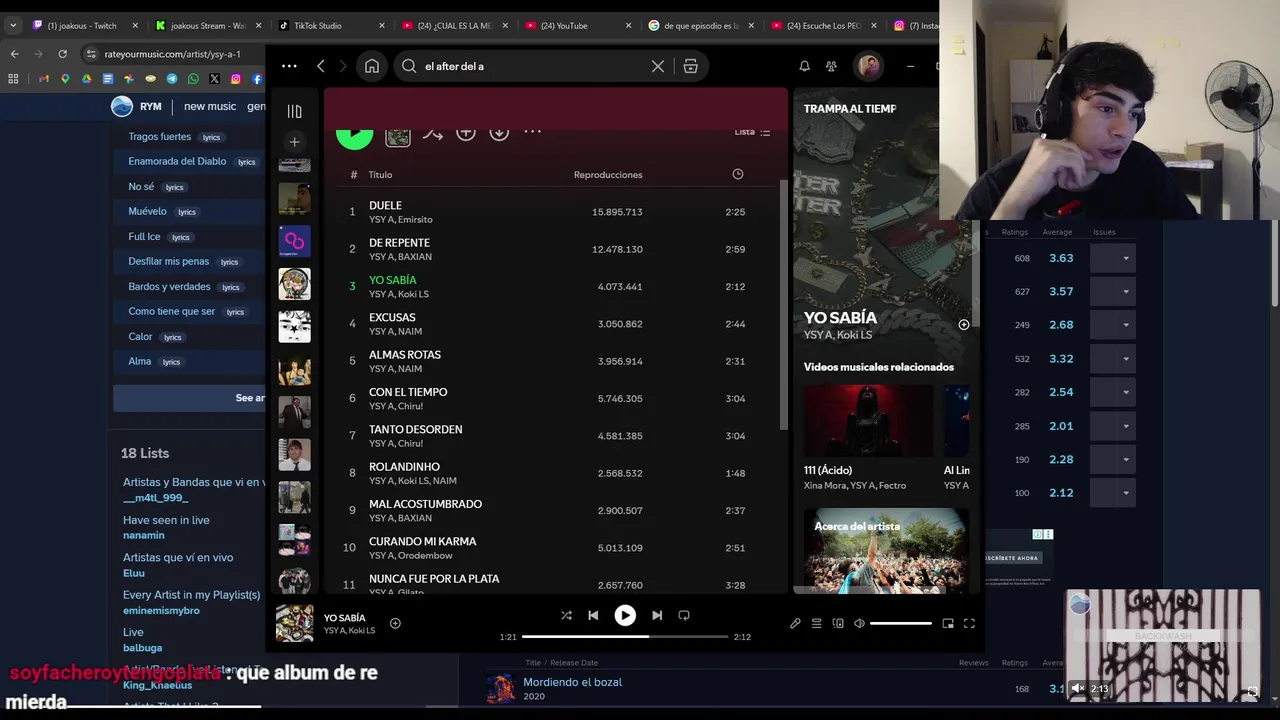Open the friend activity people icon
Viewport: 1280px width, 720px height.
(831, 66)
